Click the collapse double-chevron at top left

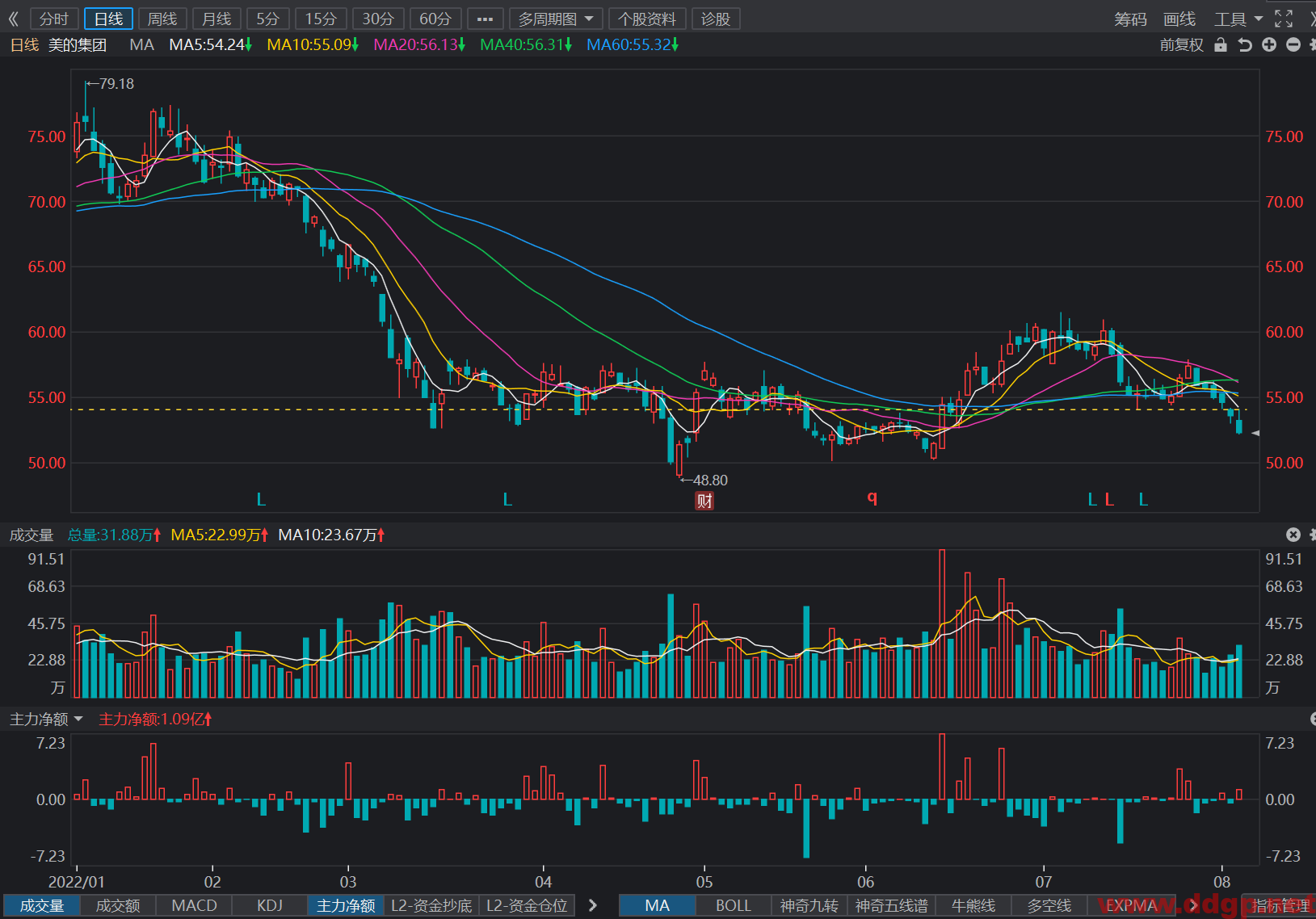pyautogui.click(x=13, y=19)
